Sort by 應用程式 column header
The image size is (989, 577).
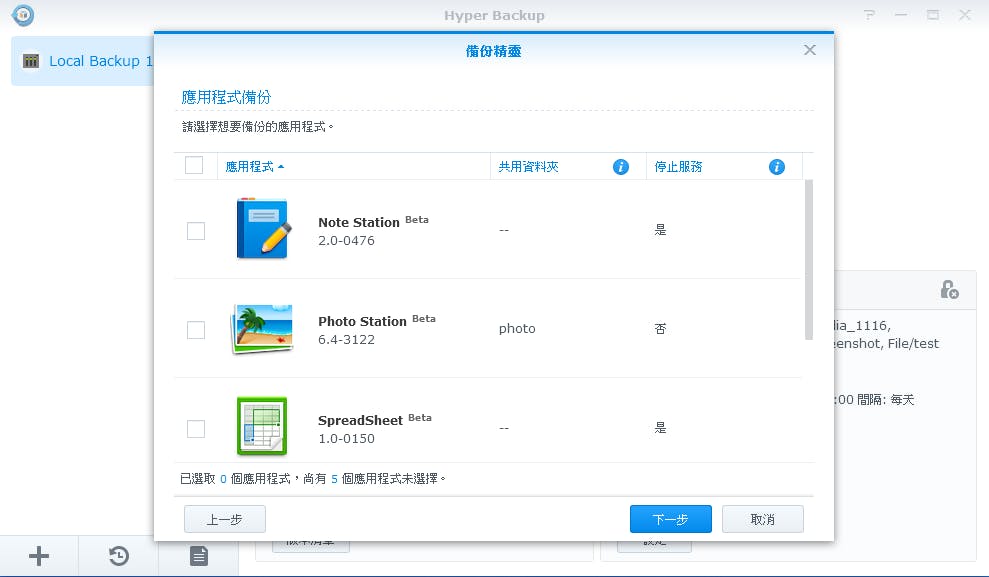(x=354, y=166)
